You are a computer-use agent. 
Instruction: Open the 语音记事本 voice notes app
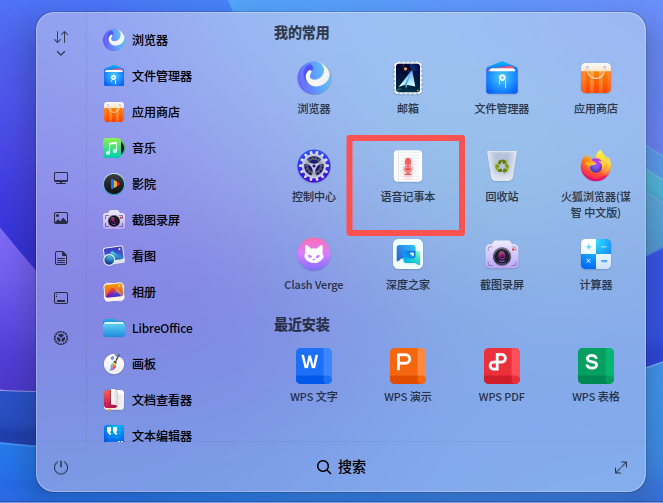[408, 176]
